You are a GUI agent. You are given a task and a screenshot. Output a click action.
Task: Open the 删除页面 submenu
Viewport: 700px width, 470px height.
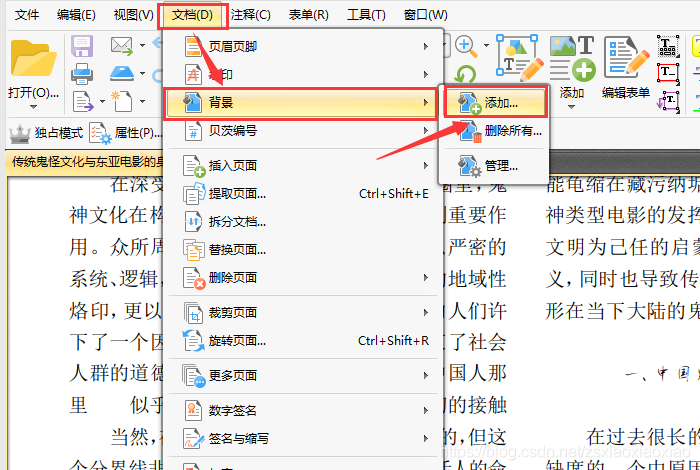coord(302,278)
